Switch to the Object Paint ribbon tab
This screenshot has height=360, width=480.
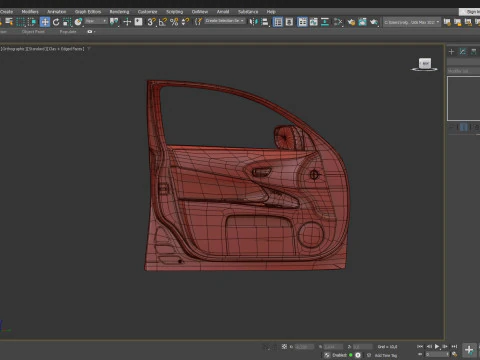(33, 32)
